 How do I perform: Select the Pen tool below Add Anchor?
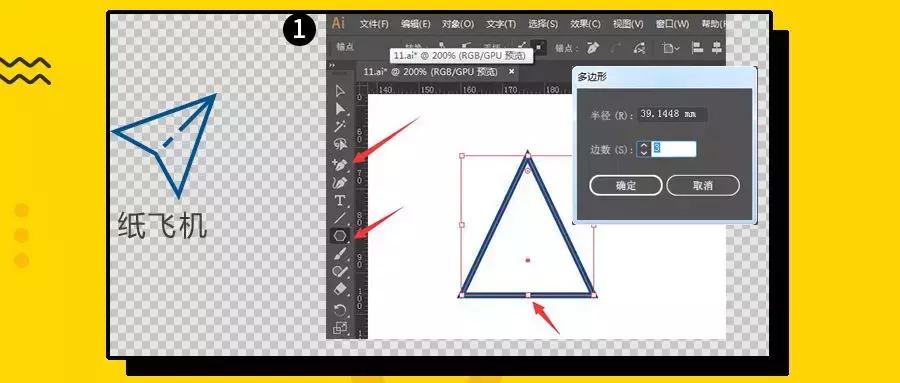point(340,183)
